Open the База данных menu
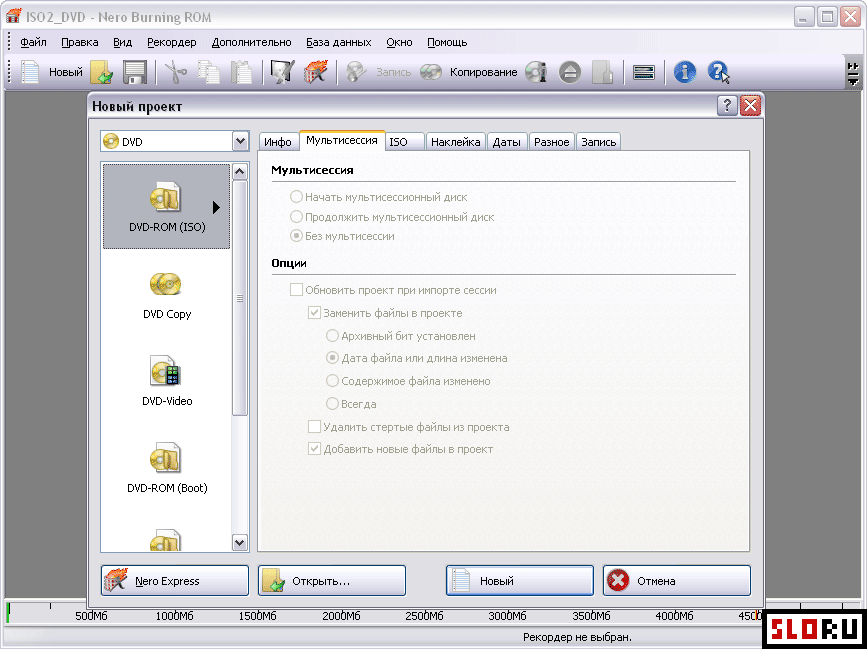 [x=338, y=42]
